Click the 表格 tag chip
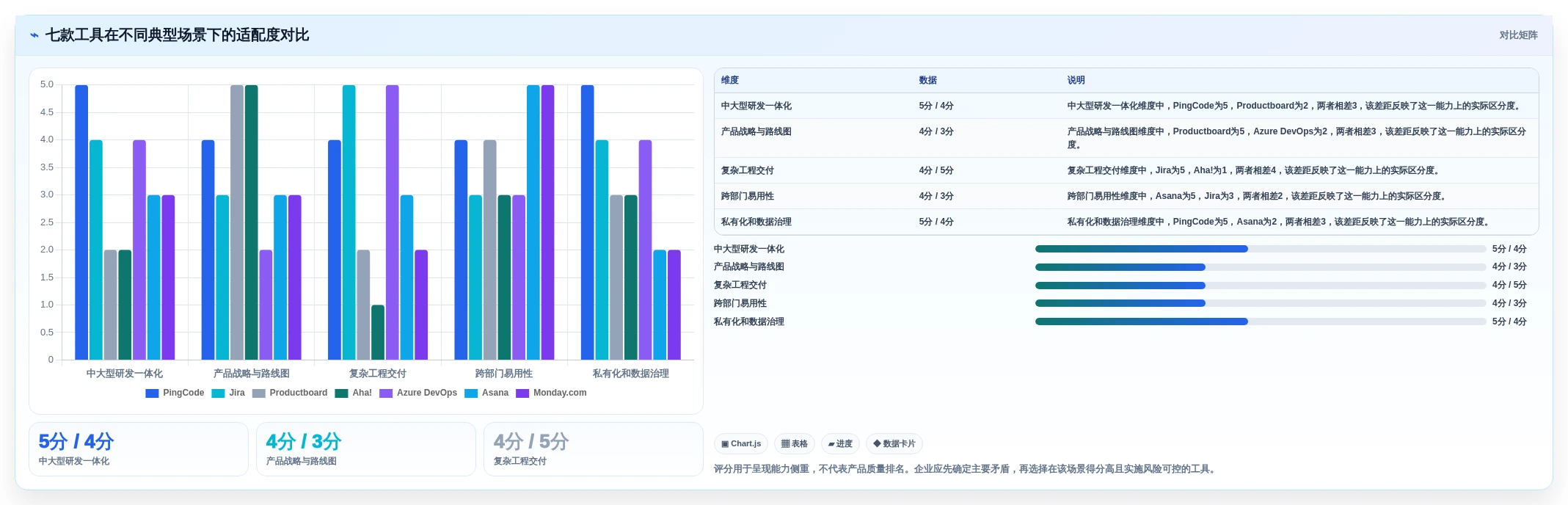The width and height of the screenshot is (1568, 505). point(795,444)
